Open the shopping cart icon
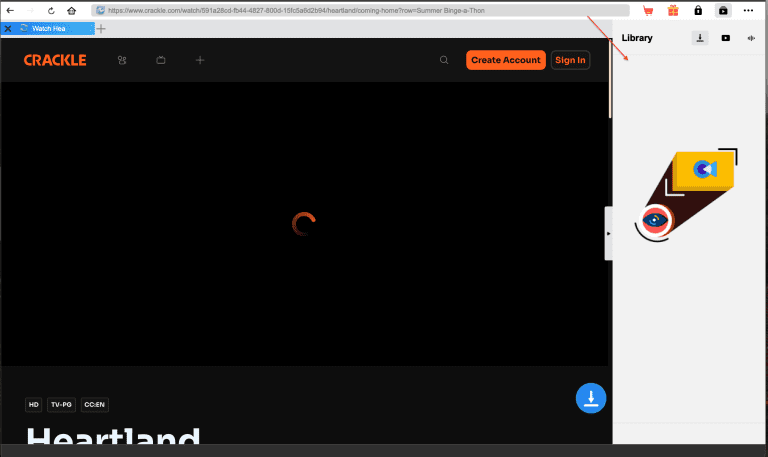 [x=648, y=10]
